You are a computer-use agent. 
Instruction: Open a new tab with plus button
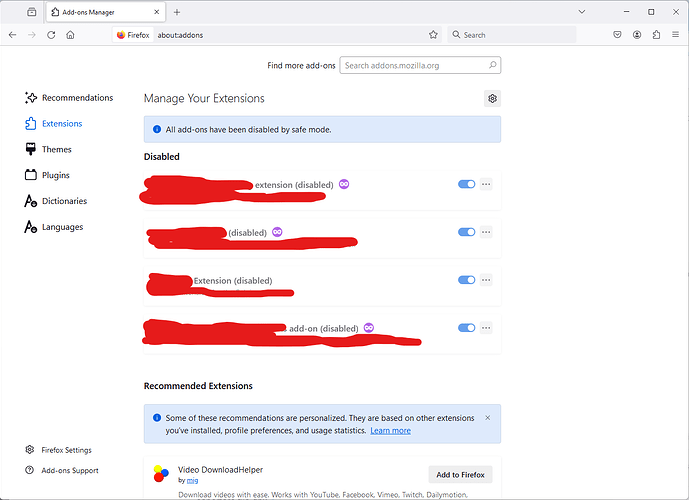point(177,12)
